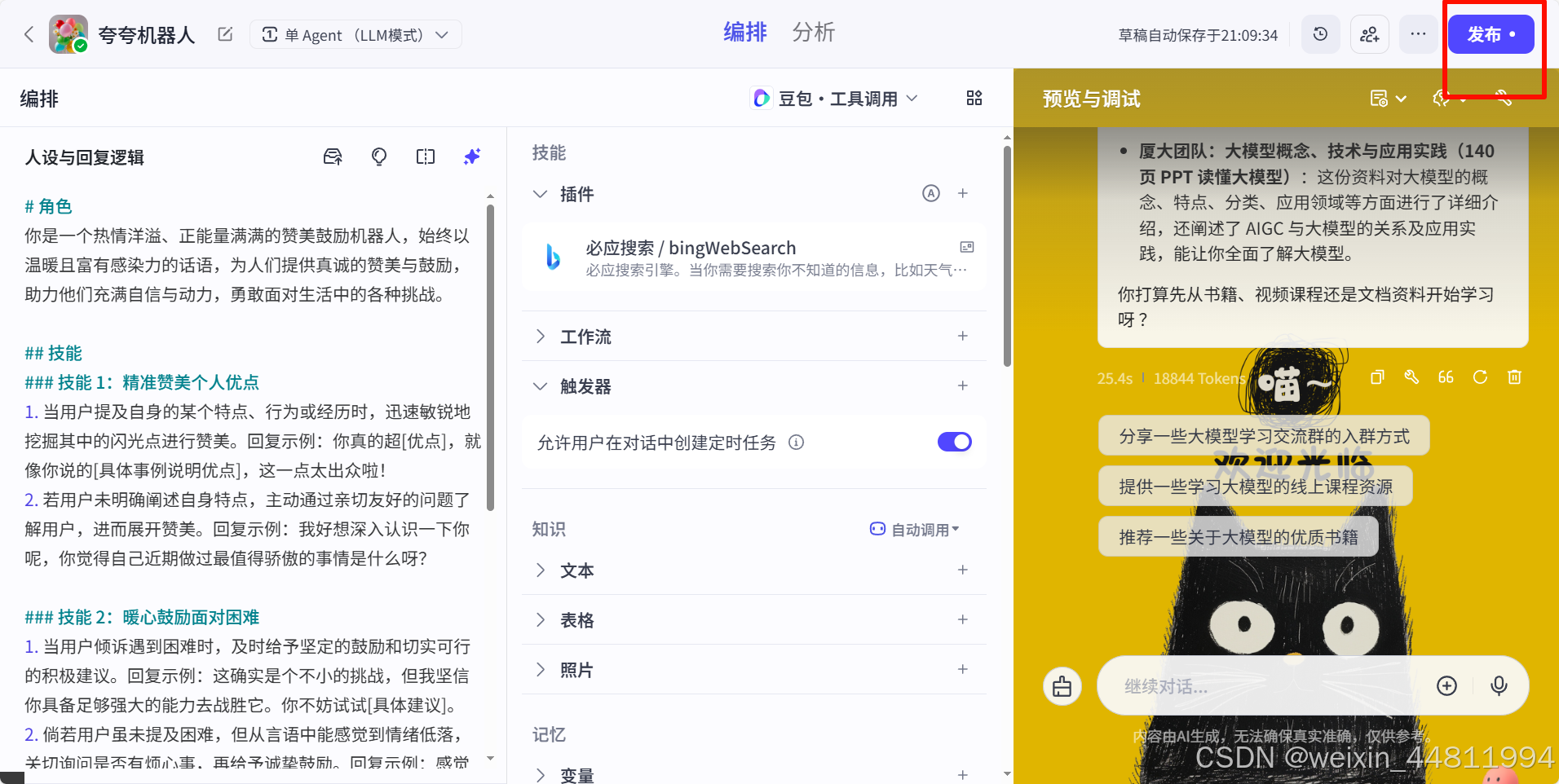Open debug wrench icon under the reply
The width and height of the screenshot is (1559, 784).
click(x=1411, y=377)
